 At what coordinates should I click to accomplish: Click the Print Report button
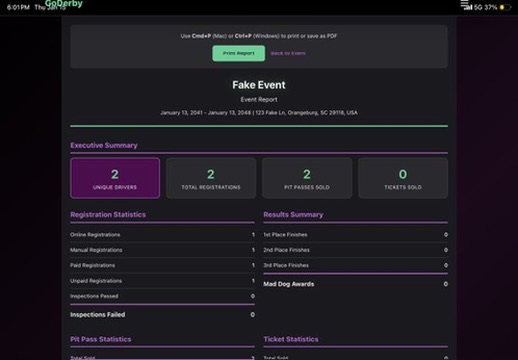click(x=239, y=53)
